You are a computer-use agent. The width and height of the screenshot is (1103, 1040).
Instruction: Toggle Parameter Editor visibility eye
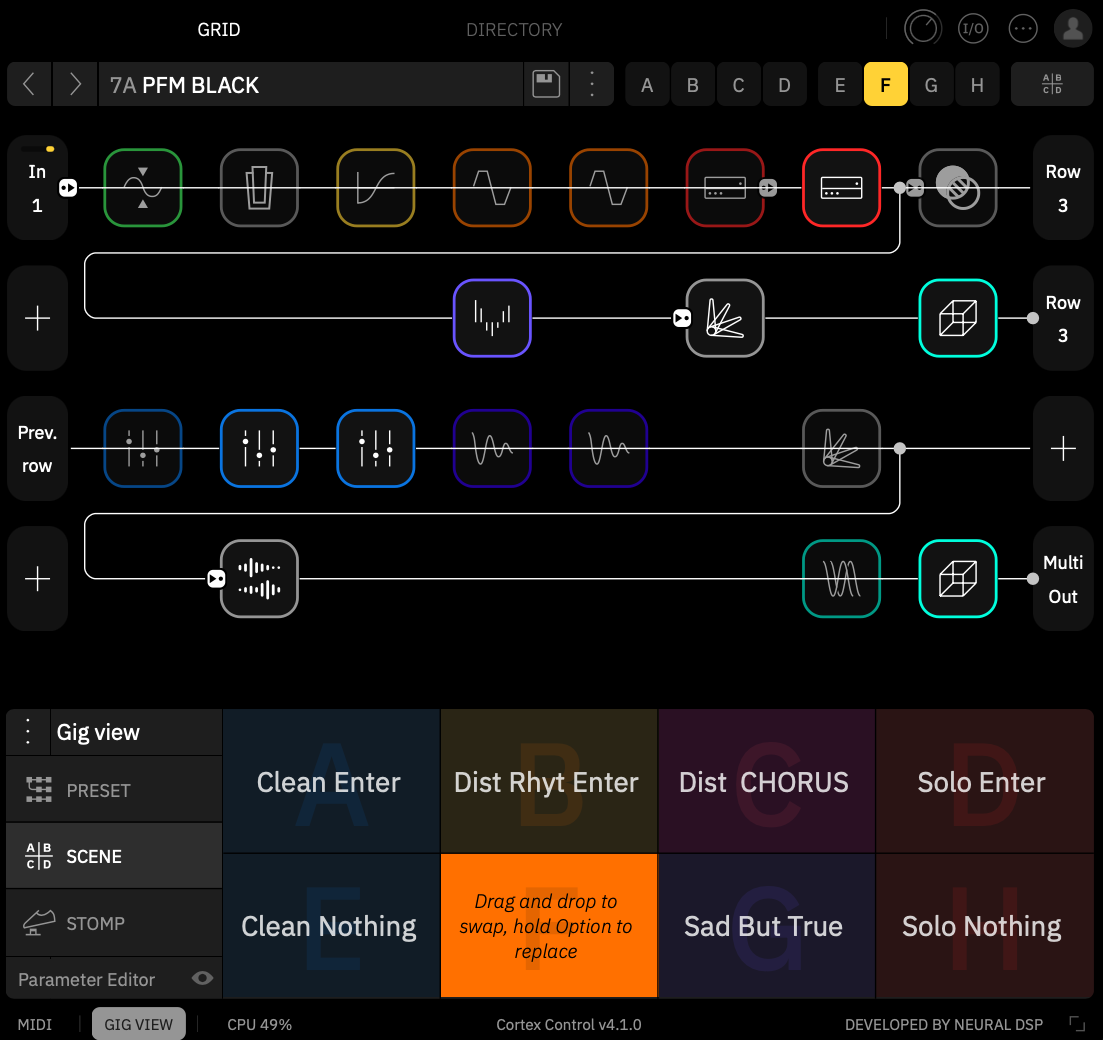pos(203,978)
